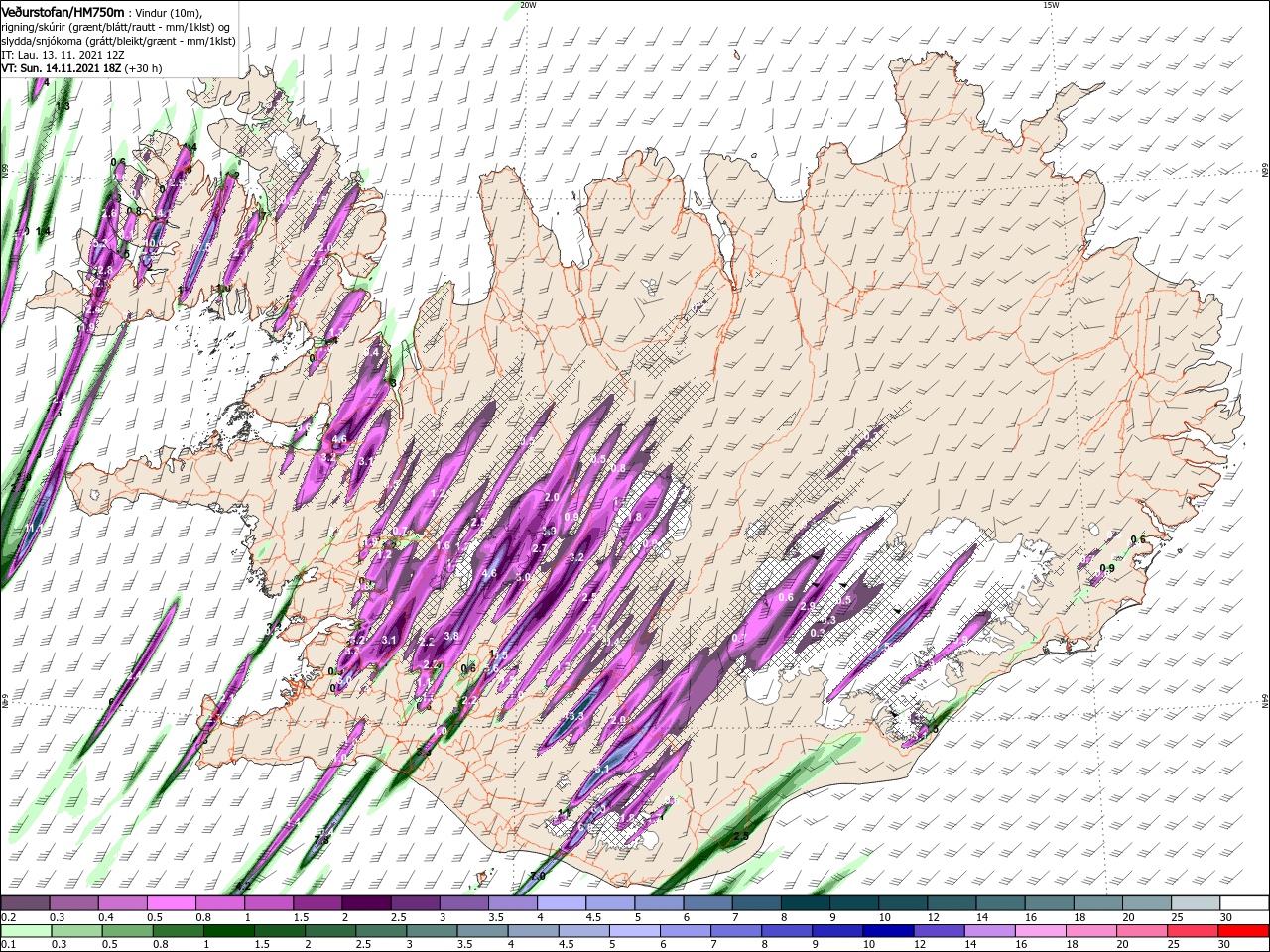Click the "slydda/snjókoma" legend description line
Viewport: 1270px width, 952px height.
(118, 41)
